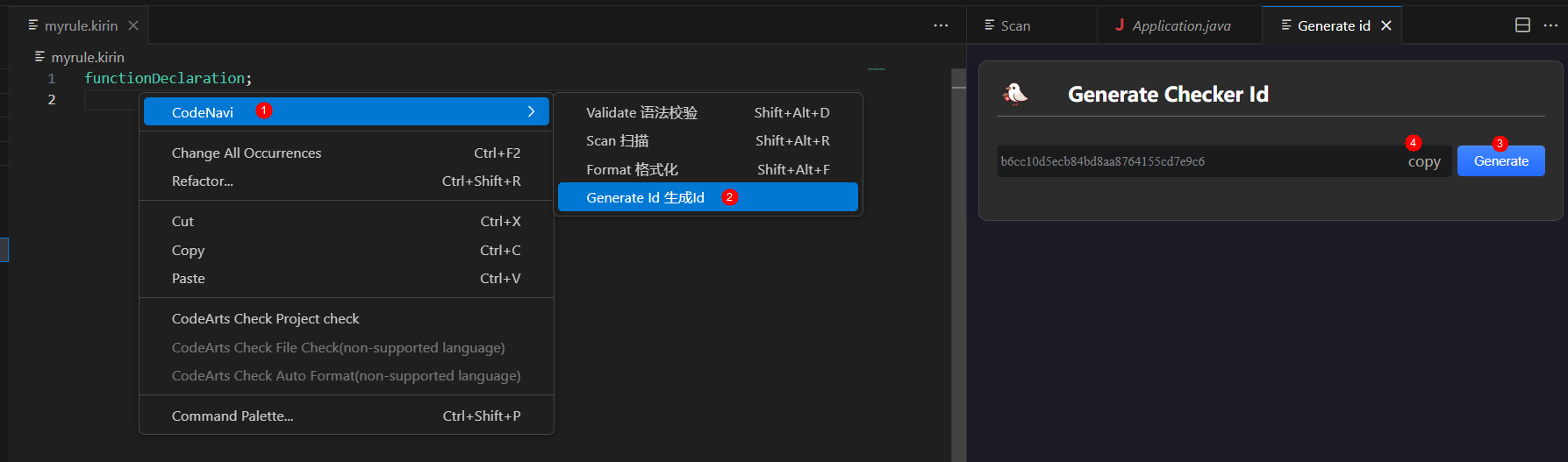Run CodeArts Check Project check
Screen dimensions: 1568x462
click(x=347, y=318)
